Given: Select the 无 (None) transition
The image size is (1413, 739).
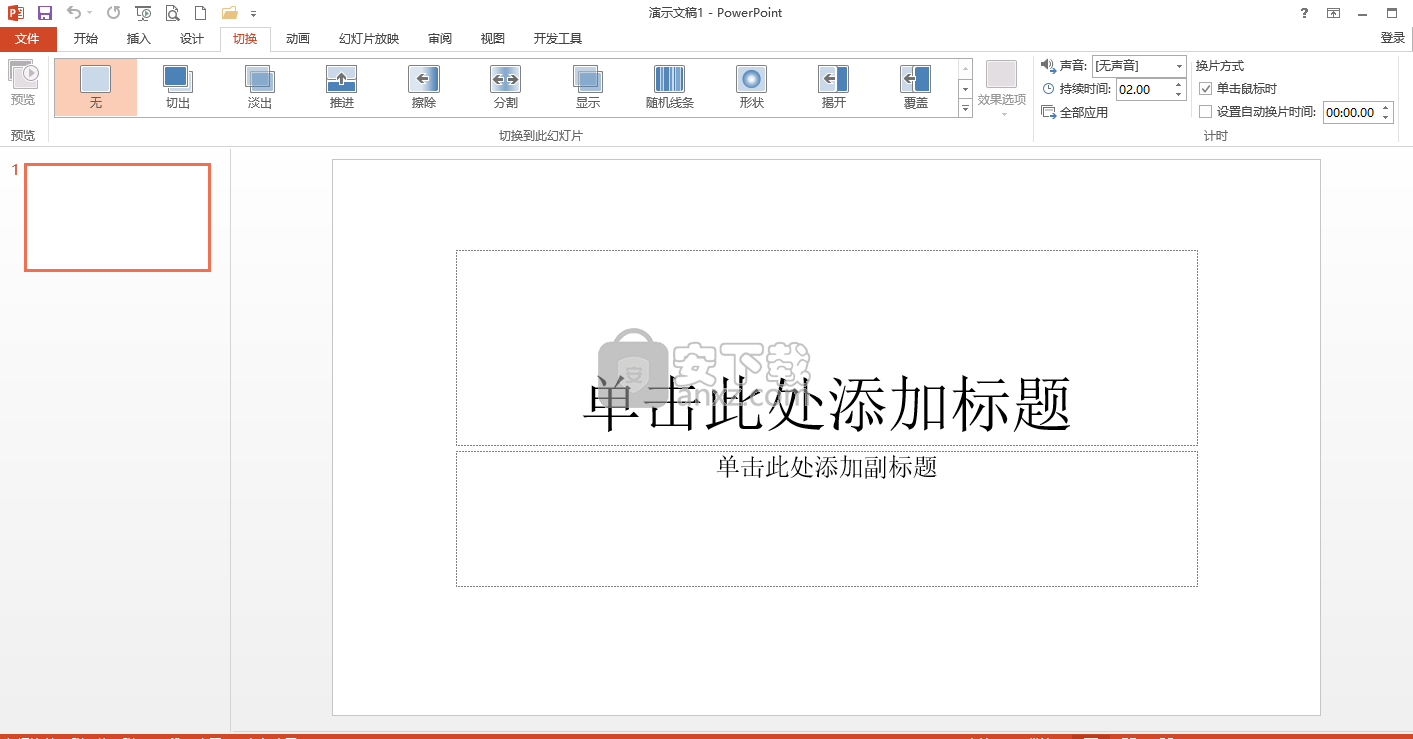Looking at the screenshot, I should [x=96, y=88].
